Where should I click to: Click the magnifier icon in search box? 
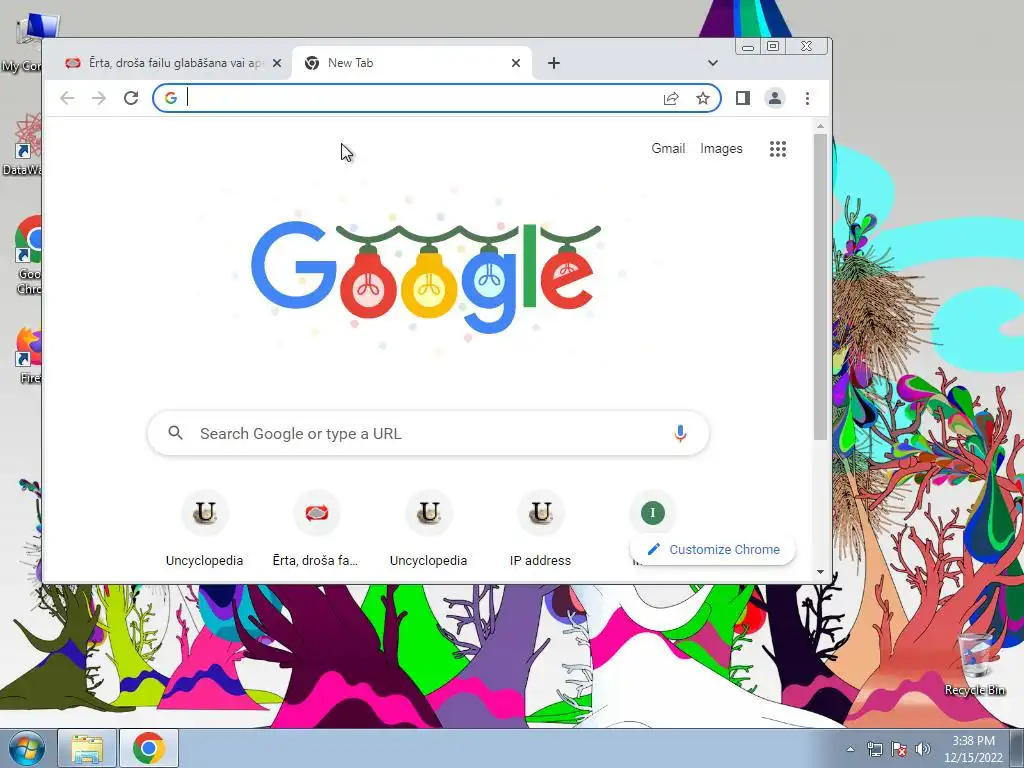(175, 432)
